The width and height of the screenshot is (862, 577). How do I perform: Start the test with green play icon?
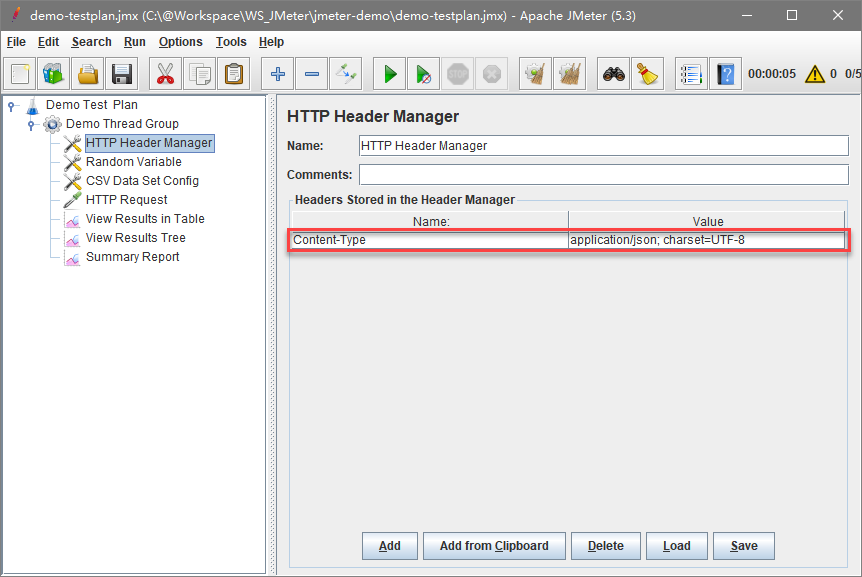(x=390, y=74)
